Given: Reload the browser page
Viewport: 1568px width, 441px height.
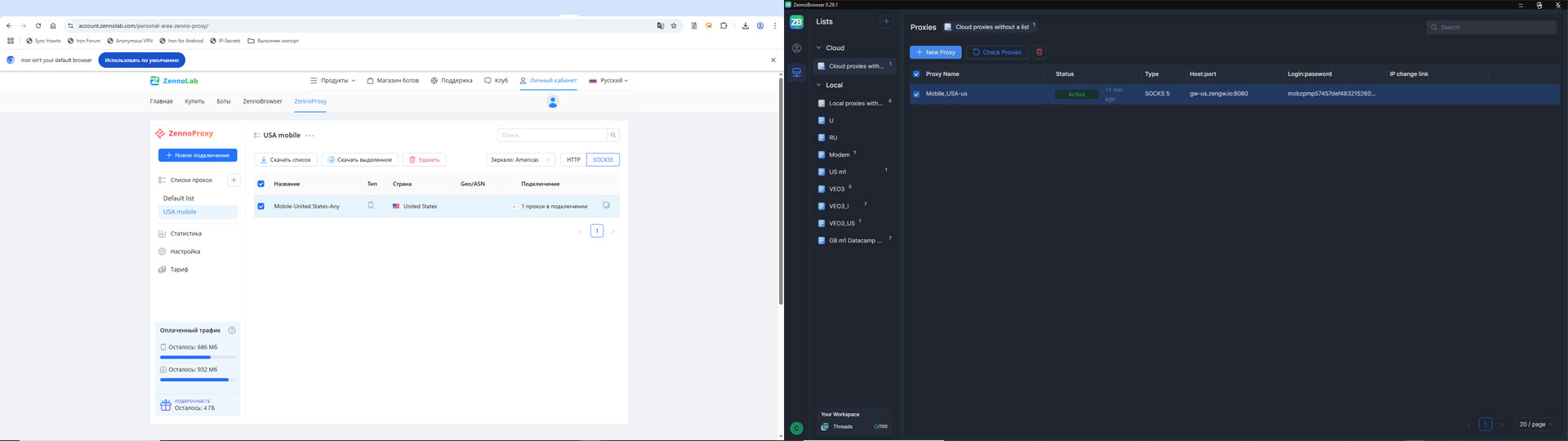Looking at the screenshot, I should pyautogui.click(x=38, y=26).
